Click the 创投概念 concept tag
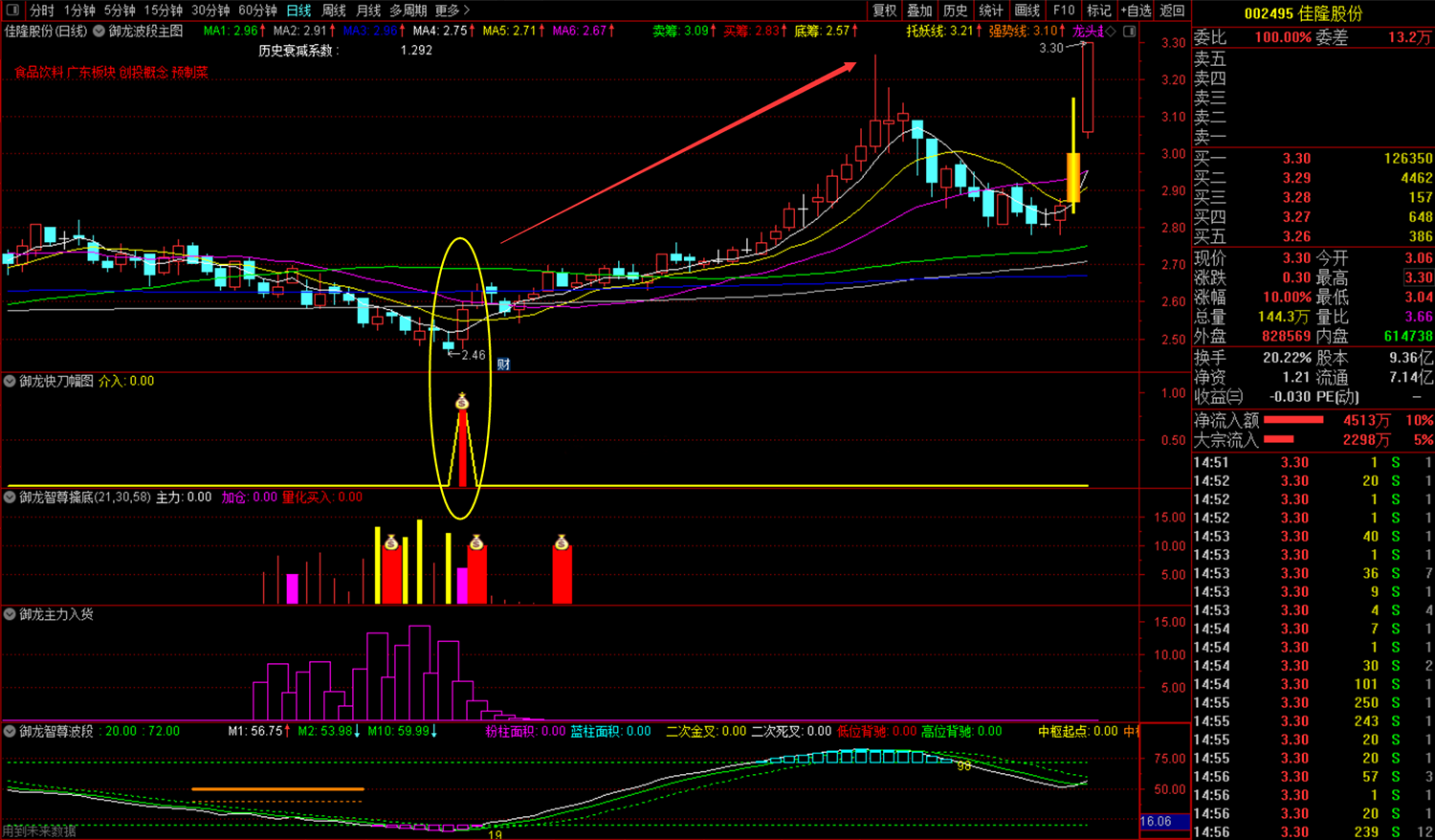Viewport: 1435px width, 840px height. tap(143, 72)
